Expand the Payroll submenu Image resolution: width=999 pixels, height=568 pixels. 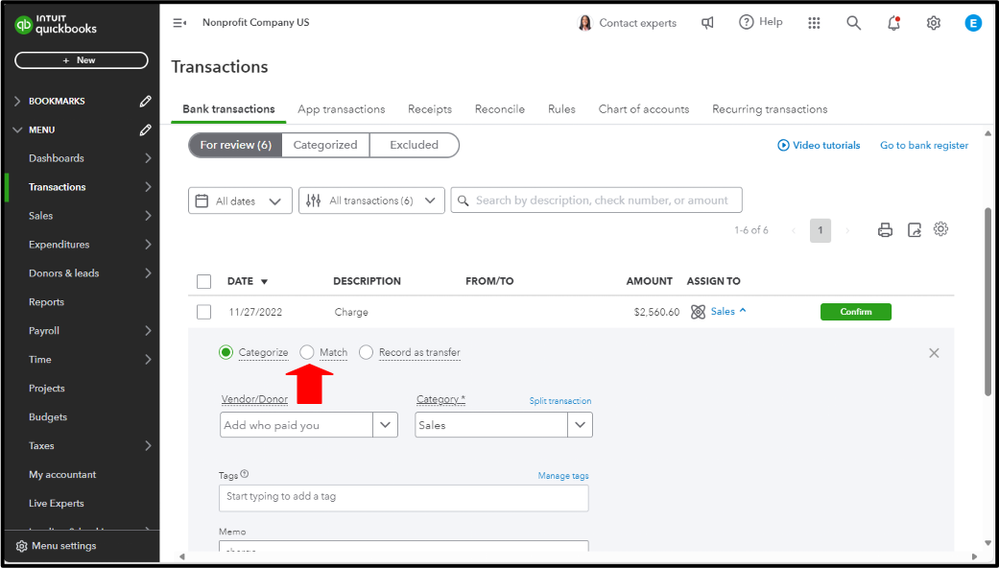[x=148, y=331]
